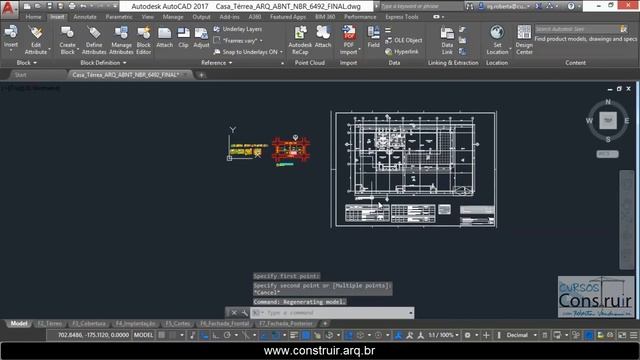Insert a Field
640x360 pixels.
(373, 37)
